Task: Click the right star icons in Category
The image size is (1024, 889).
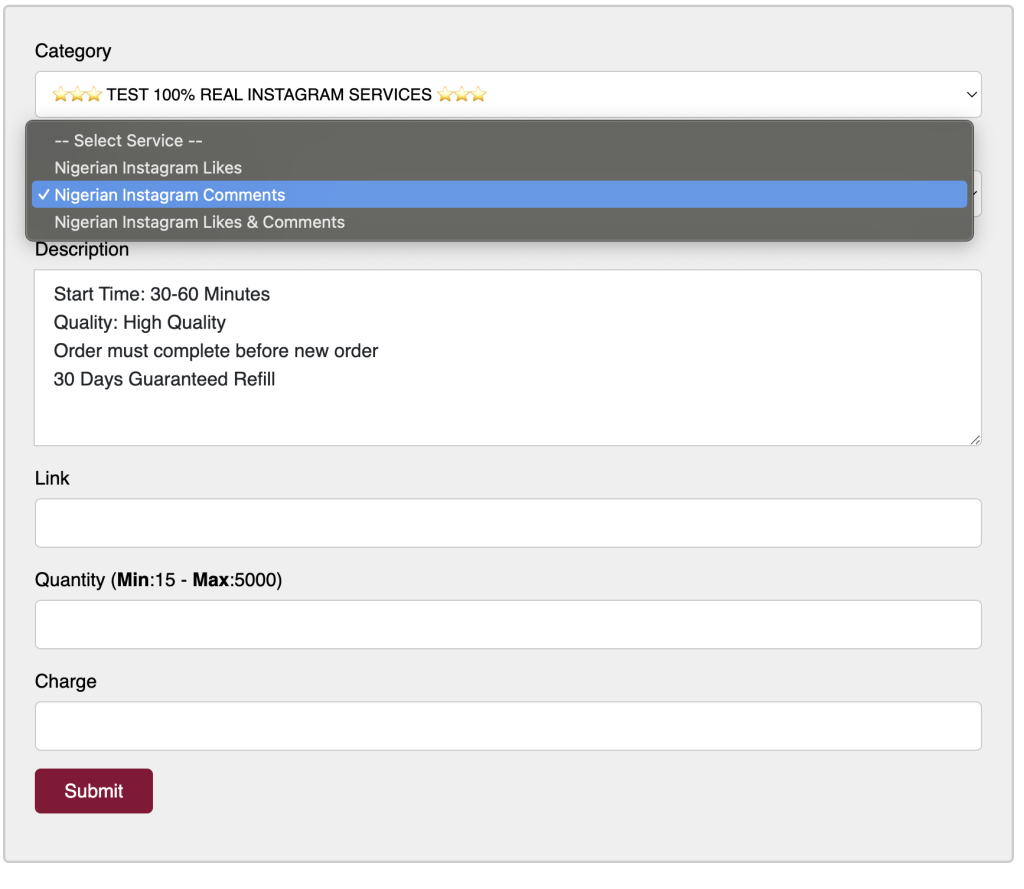Action: 462,95
